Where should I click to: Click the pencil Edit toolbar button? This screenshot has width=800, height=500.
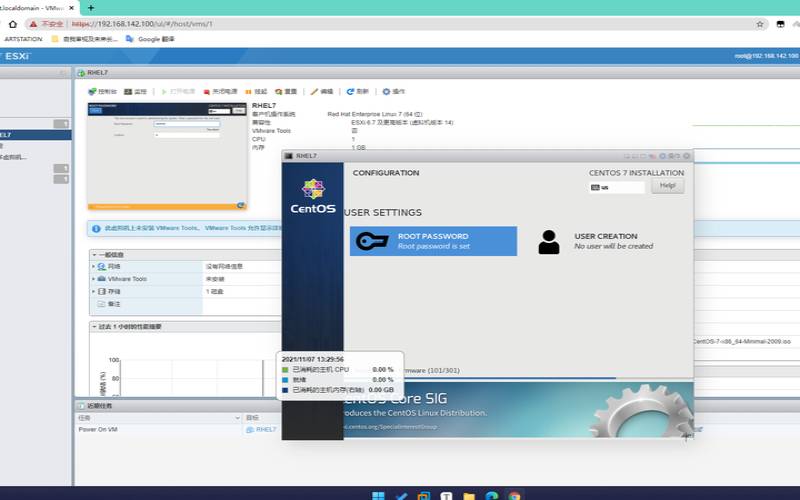(x=322, y=91)
